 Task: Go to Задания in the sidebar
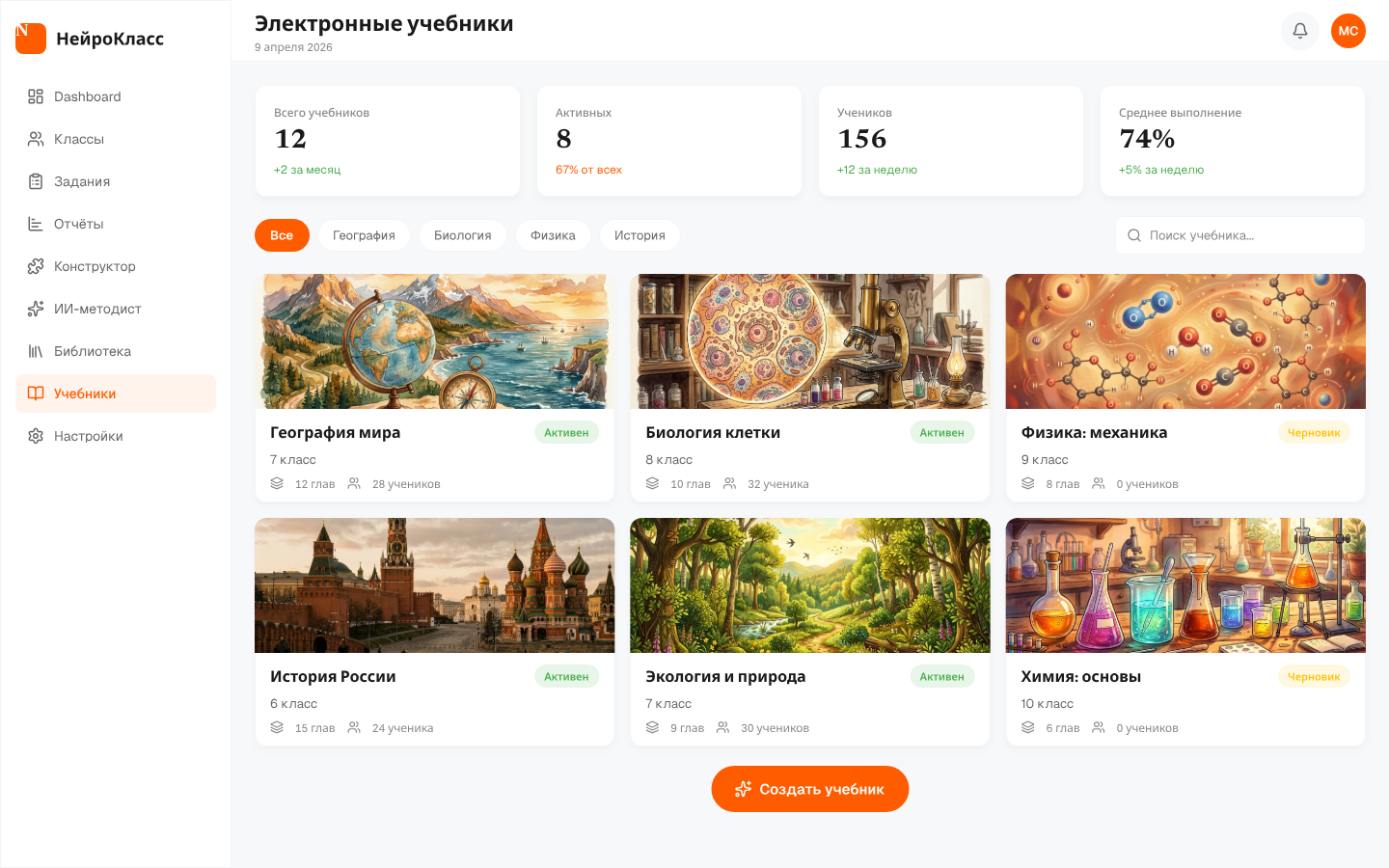click(x=82, y=181)
